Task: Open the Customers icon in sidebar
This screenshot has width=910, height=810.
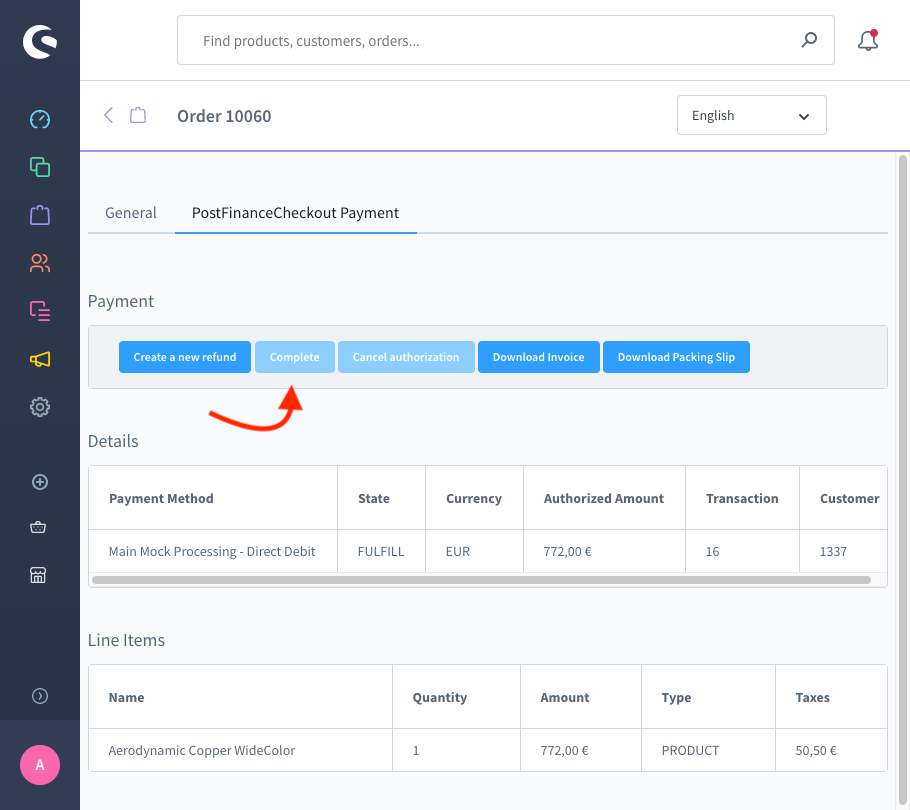Action: [x=40, y=263]
